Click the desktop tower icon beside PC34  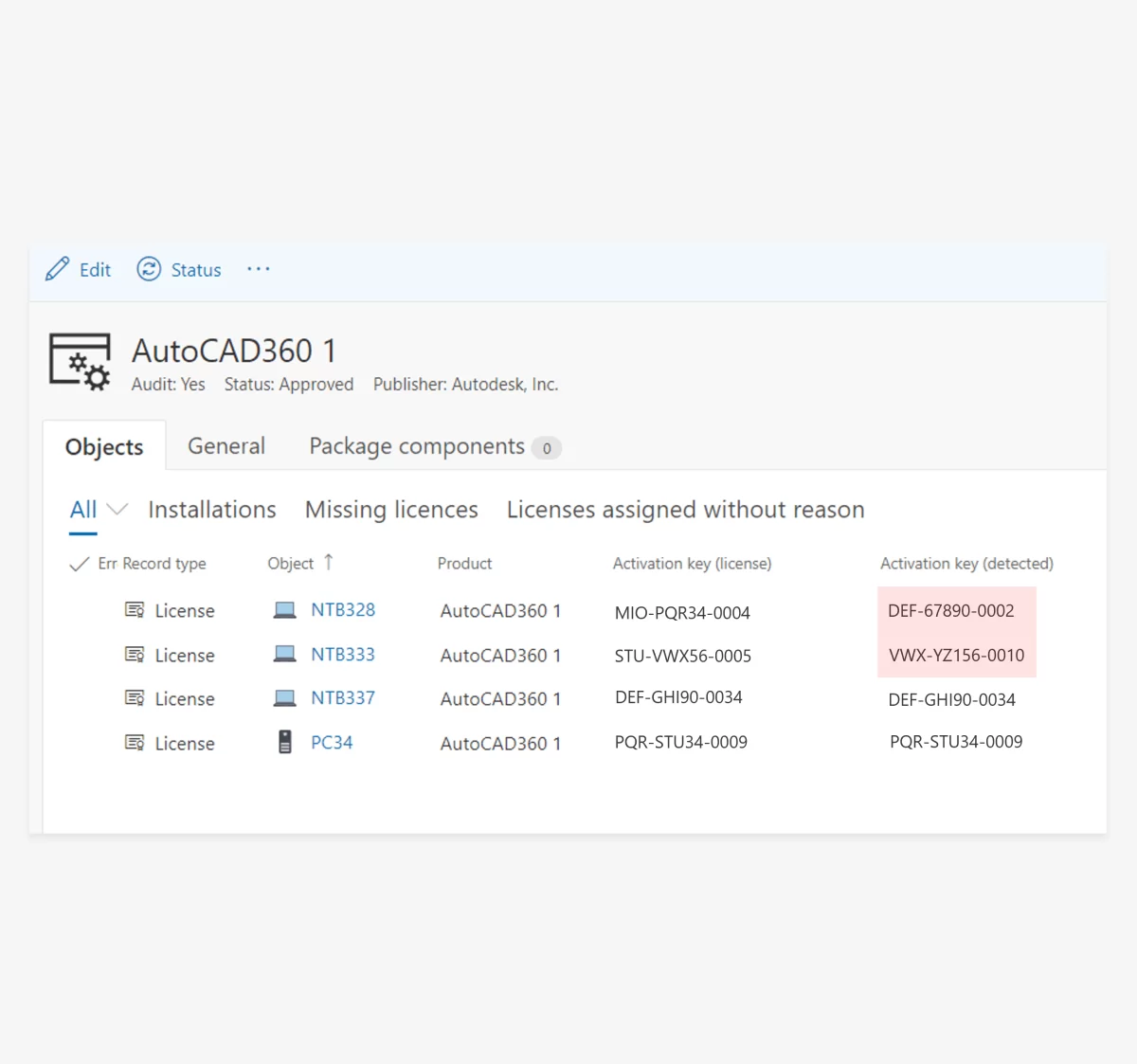pos(284,742)
